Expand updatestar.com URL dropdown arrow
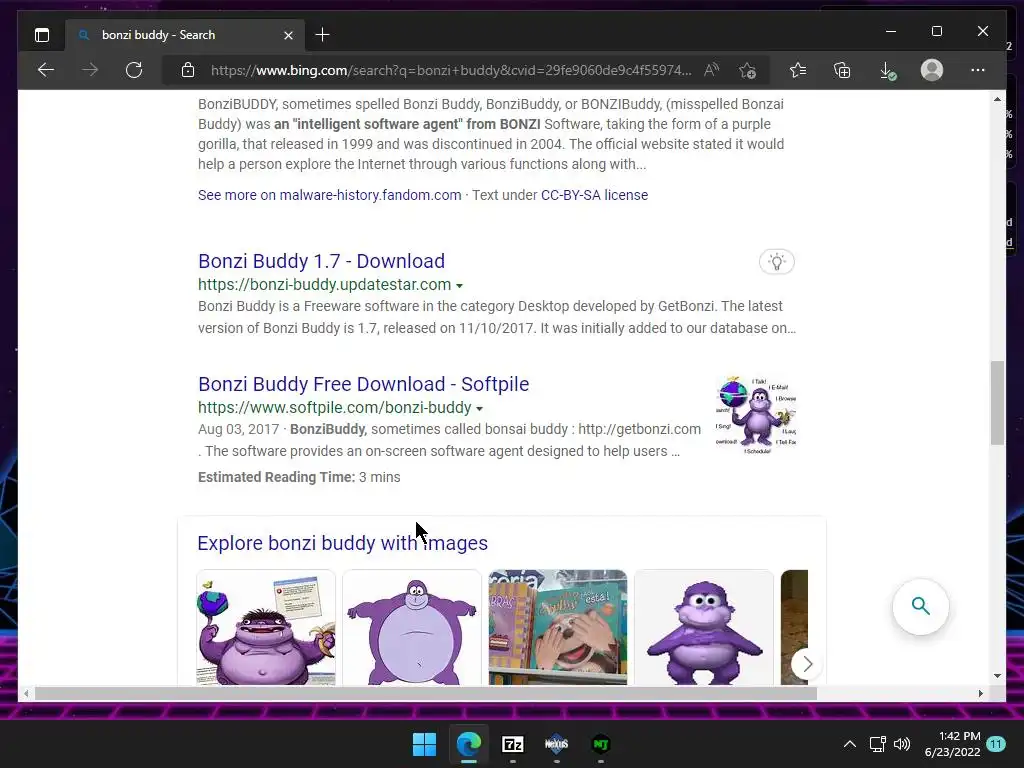The height and width of the screenshot is (768, 1024). [459, 285]
